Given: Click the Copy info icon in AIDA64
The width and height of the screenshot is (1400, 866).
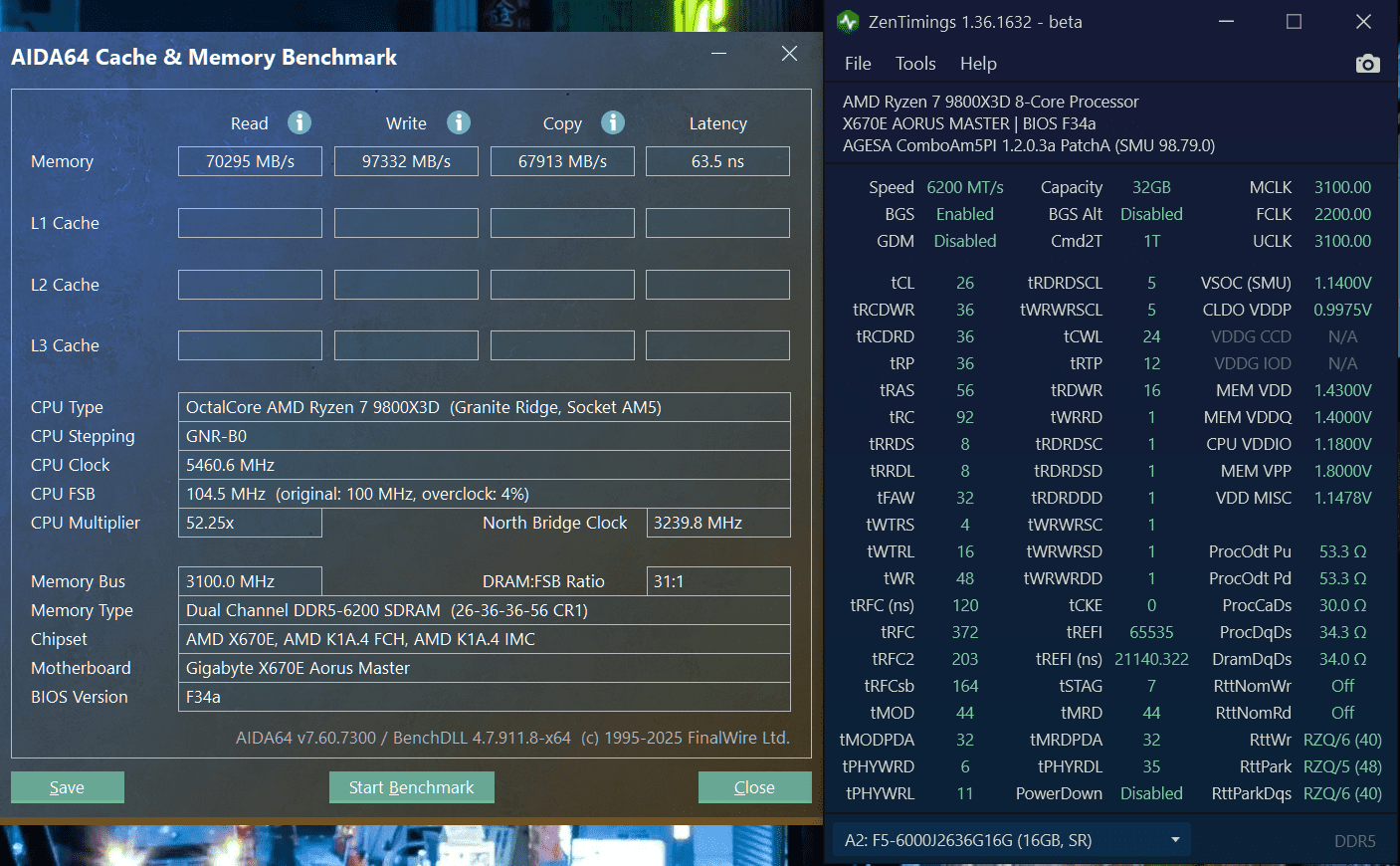Looking at the screenshot, I should click(613, 122).
